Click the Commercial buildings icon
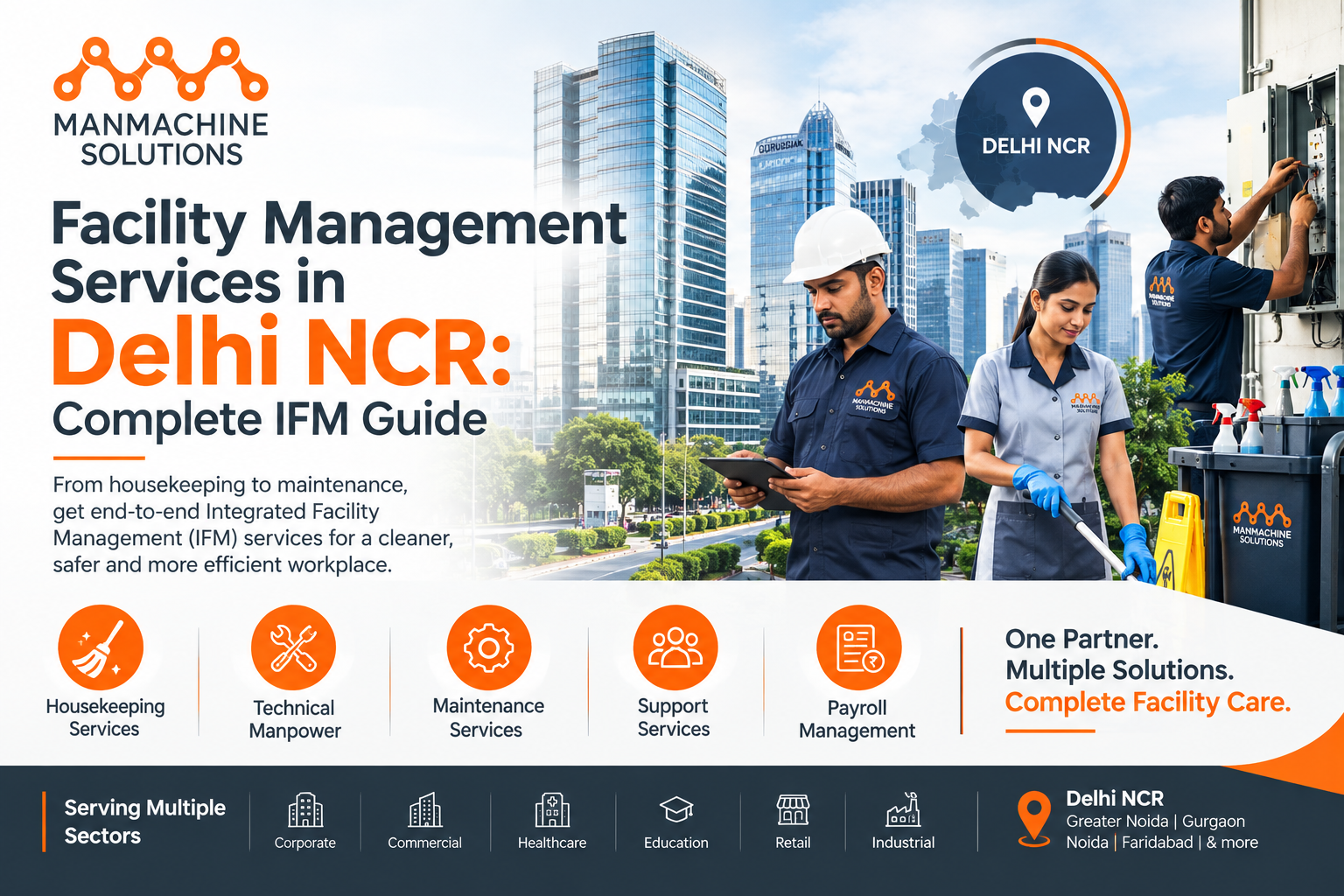The height and width of the screenshot is (896, 1344). pos(425,810)
